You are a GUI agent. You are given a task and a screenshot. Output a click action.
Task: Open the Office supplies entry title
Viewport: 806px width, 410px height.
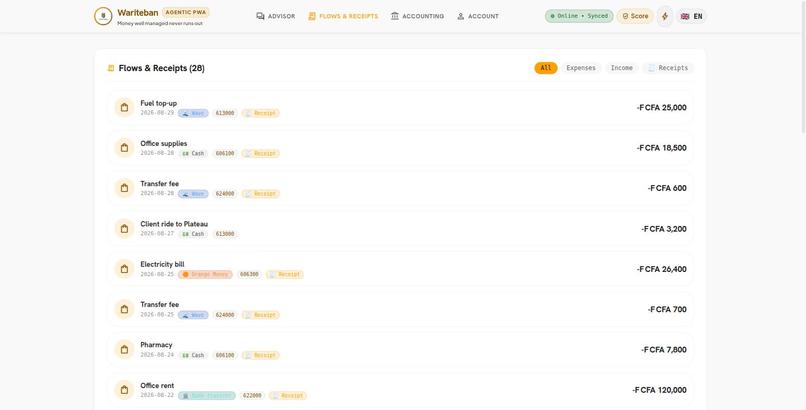click(163, 143)
